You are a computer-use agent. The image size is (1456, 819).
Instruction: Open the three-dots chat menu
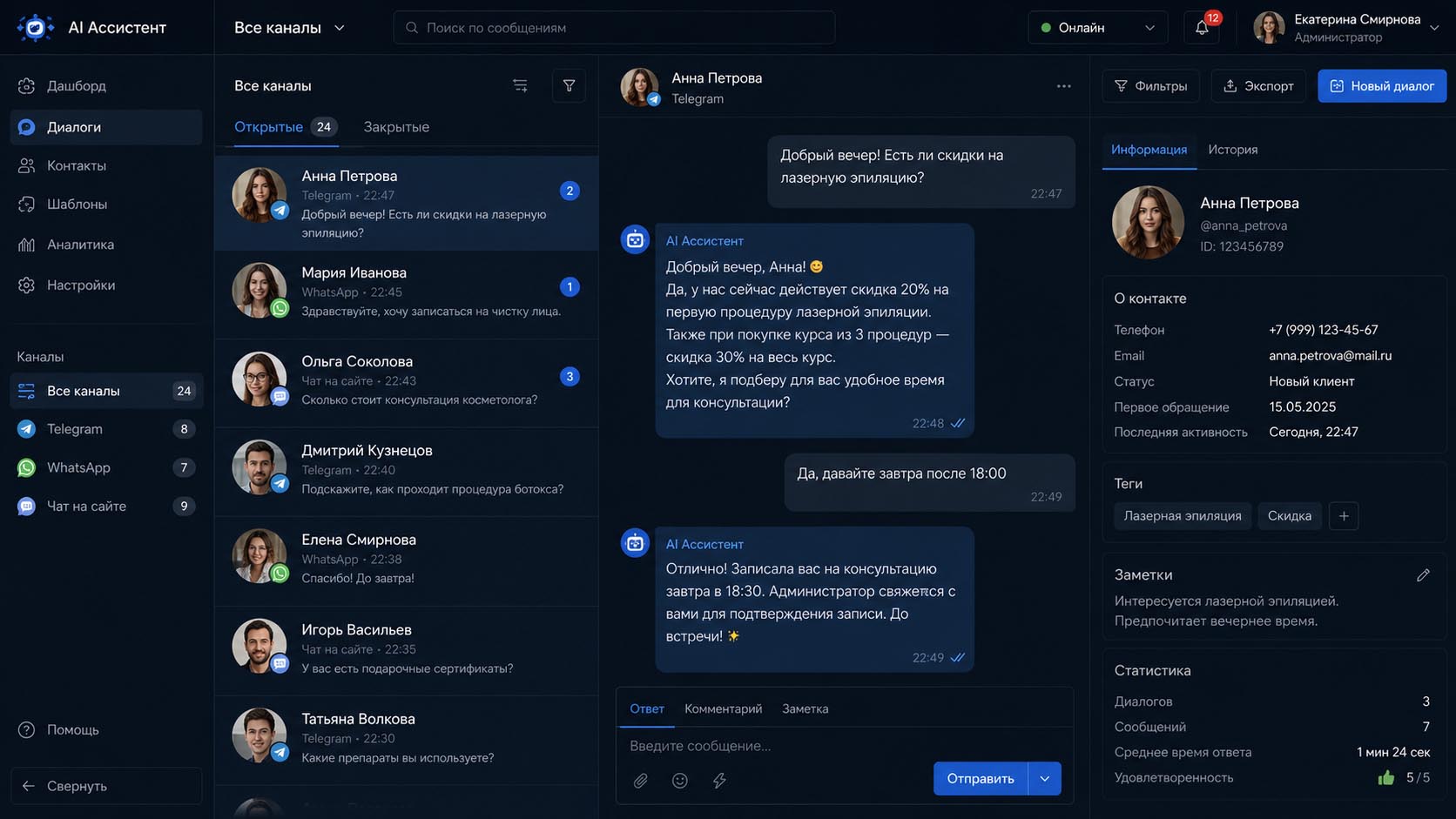[1063, 86]
